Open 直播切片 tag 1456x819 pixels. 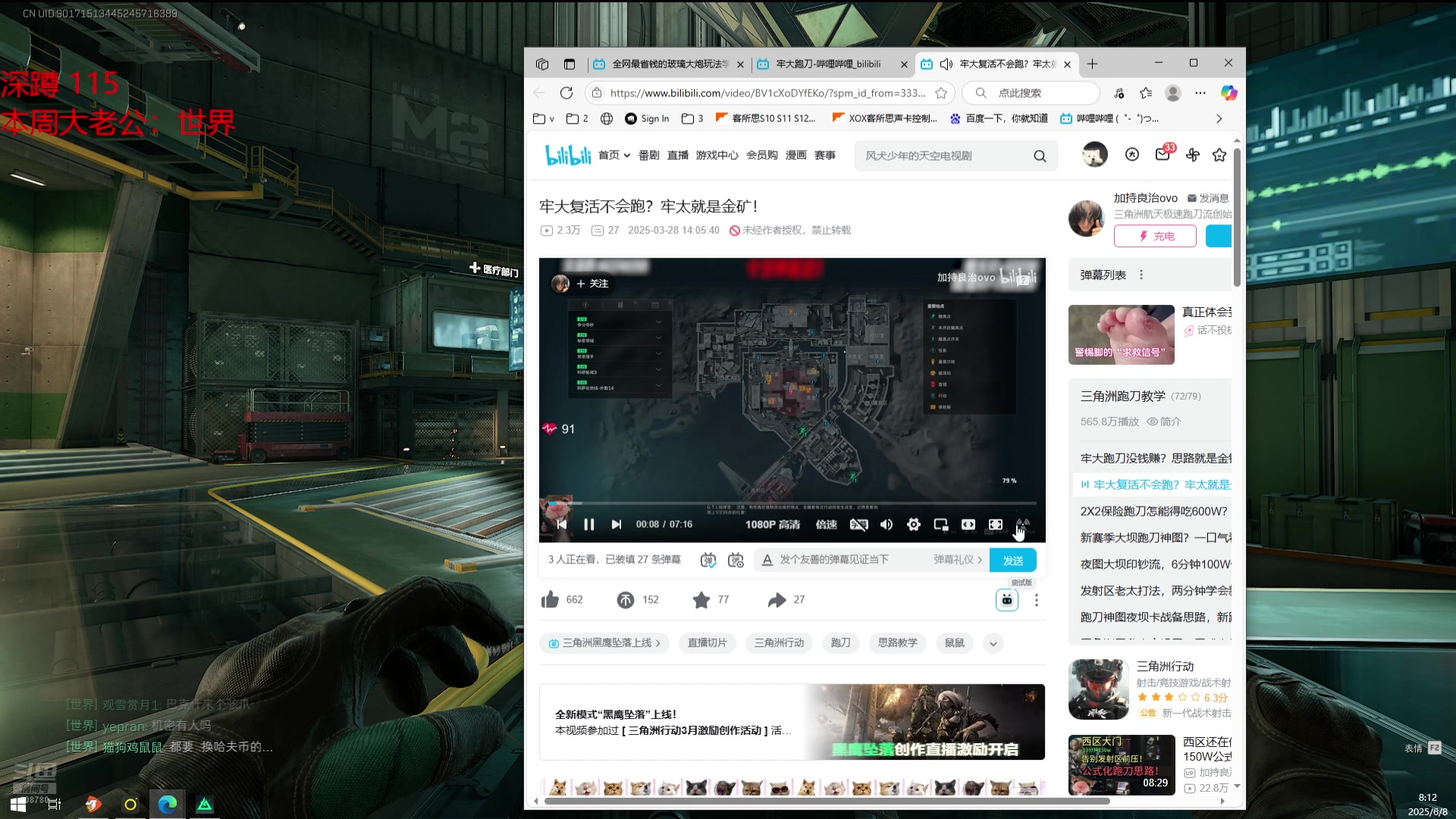707,643
